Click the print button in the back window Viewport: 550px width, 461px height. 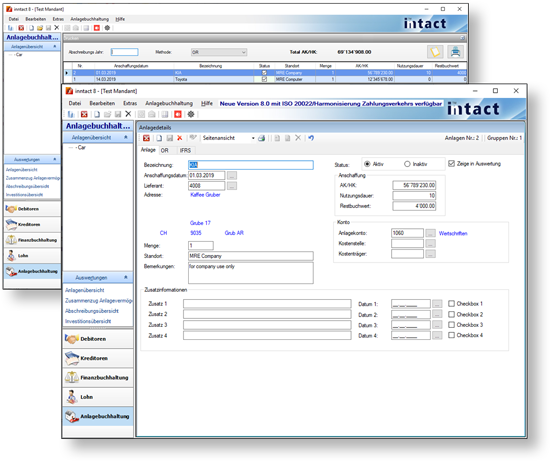[455, 52]
